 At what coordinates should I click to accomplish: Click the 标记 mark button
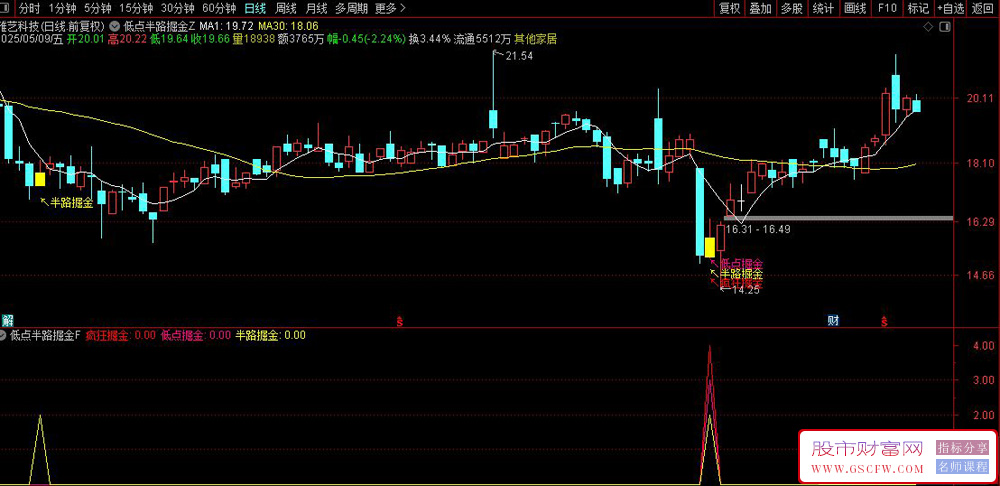click(x=918, y=8)
